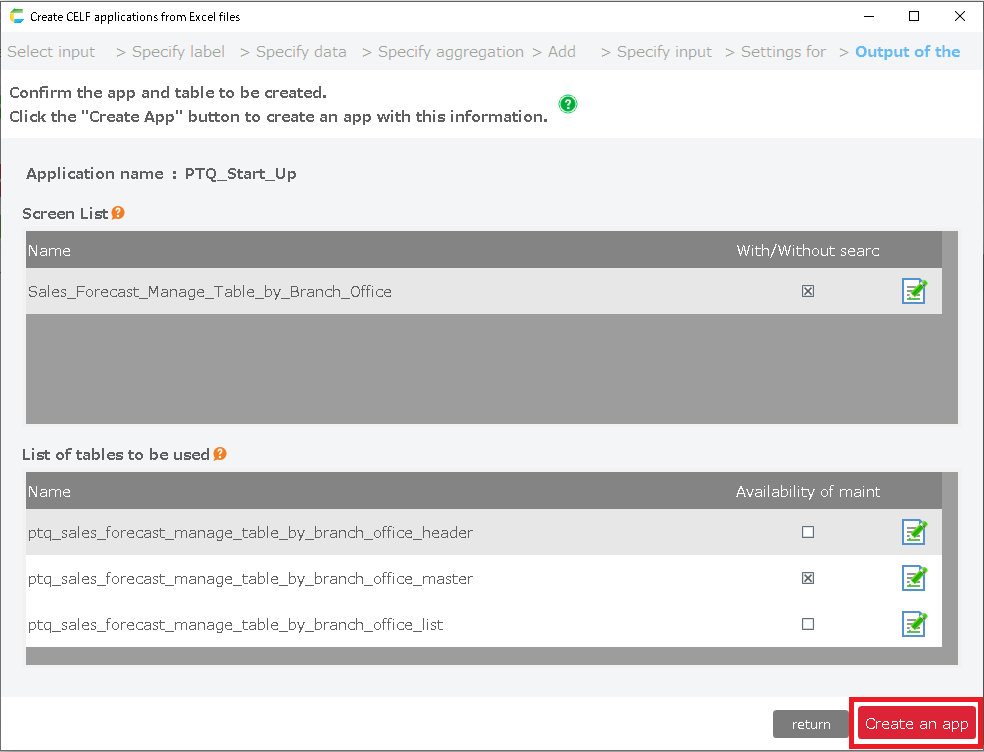Viewport: 984px width, 752px height.
Task: Open edit icon for branch_office_master table
Action: click(914, 578)
